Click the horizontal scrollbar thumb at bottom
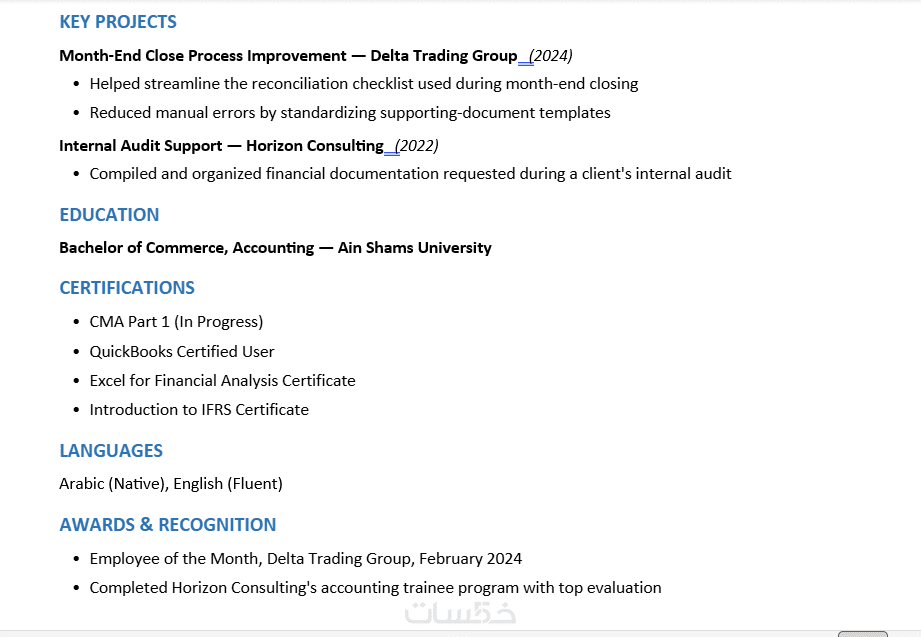The height and width of the screenshot is (637, 921). 862,634
